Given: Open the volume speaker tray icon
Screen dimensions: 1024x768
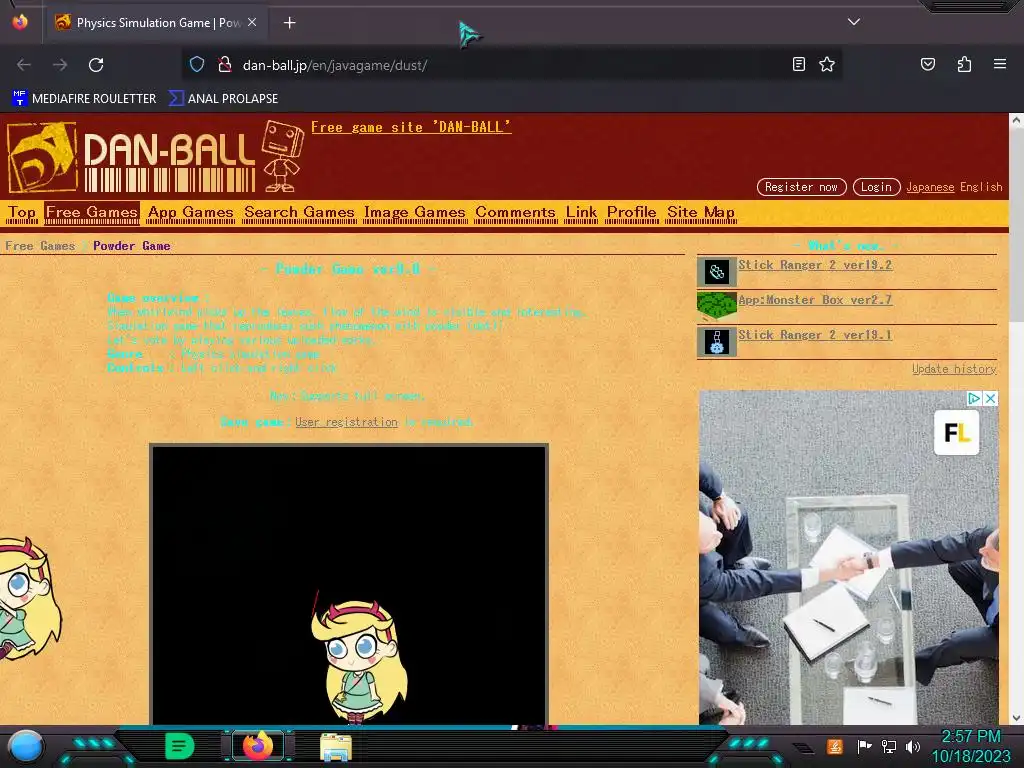Looking at the screenshot, I should pos(913,746).
